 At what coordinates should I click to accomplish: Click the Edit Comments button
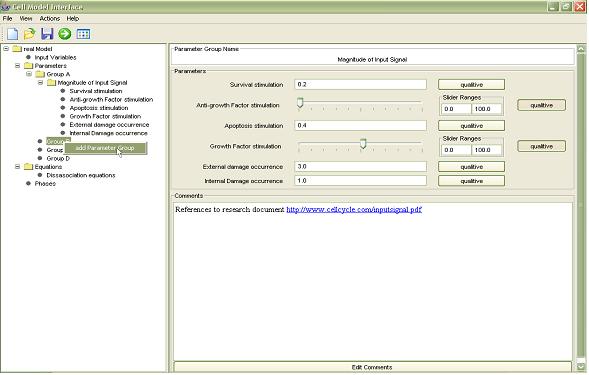[372, 367]
